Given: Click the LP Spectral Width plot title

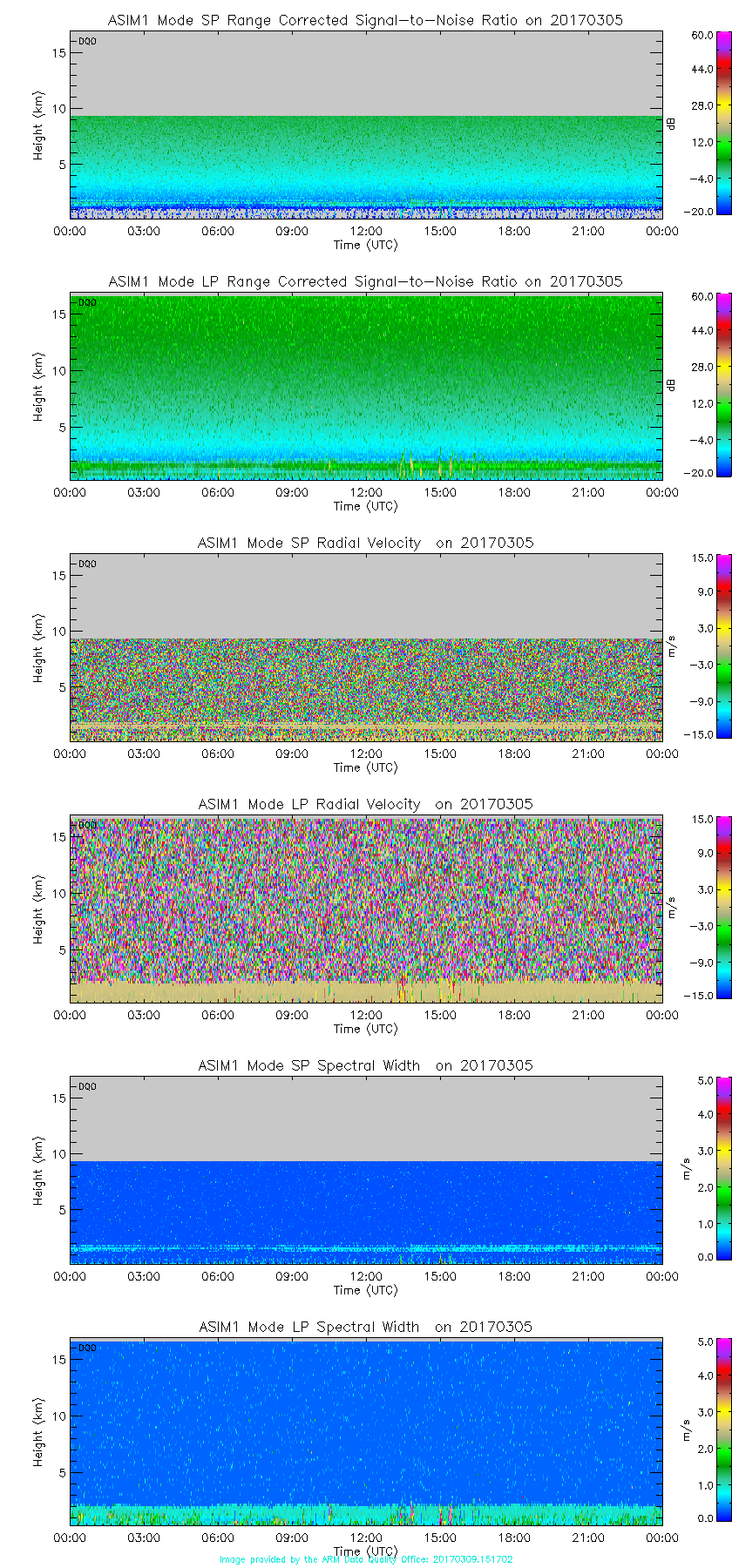Looking at the screenshot, I should coord(365,1327).
